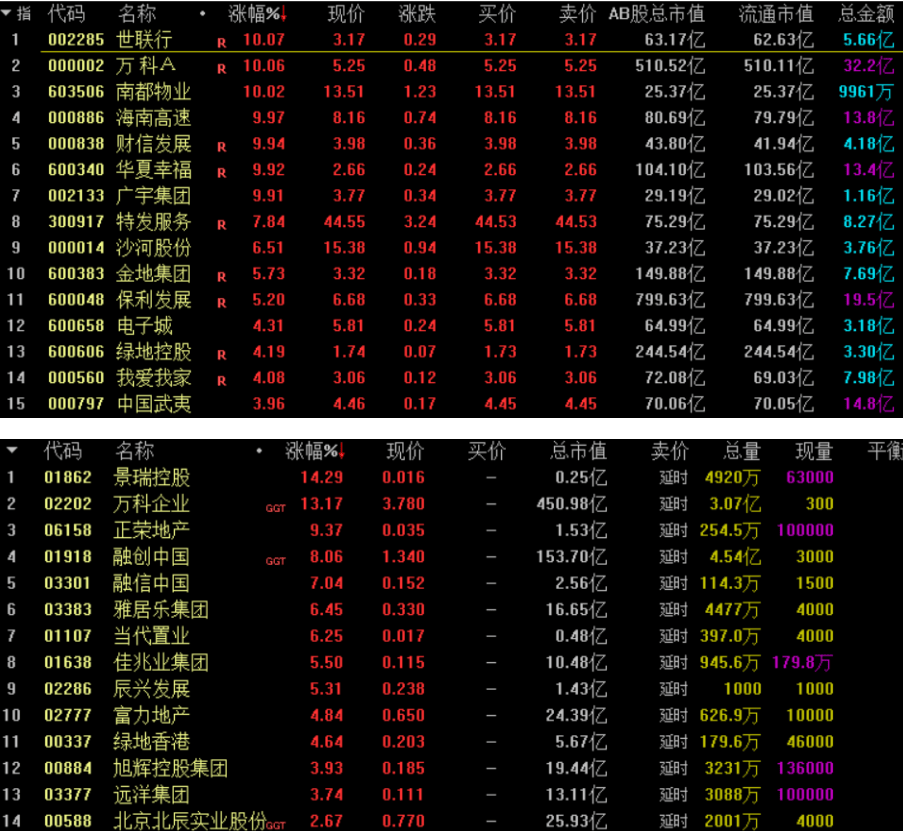Click the R marker beside 我爱我家
This screenshot has height=831, width=903.
coord(221,381)
